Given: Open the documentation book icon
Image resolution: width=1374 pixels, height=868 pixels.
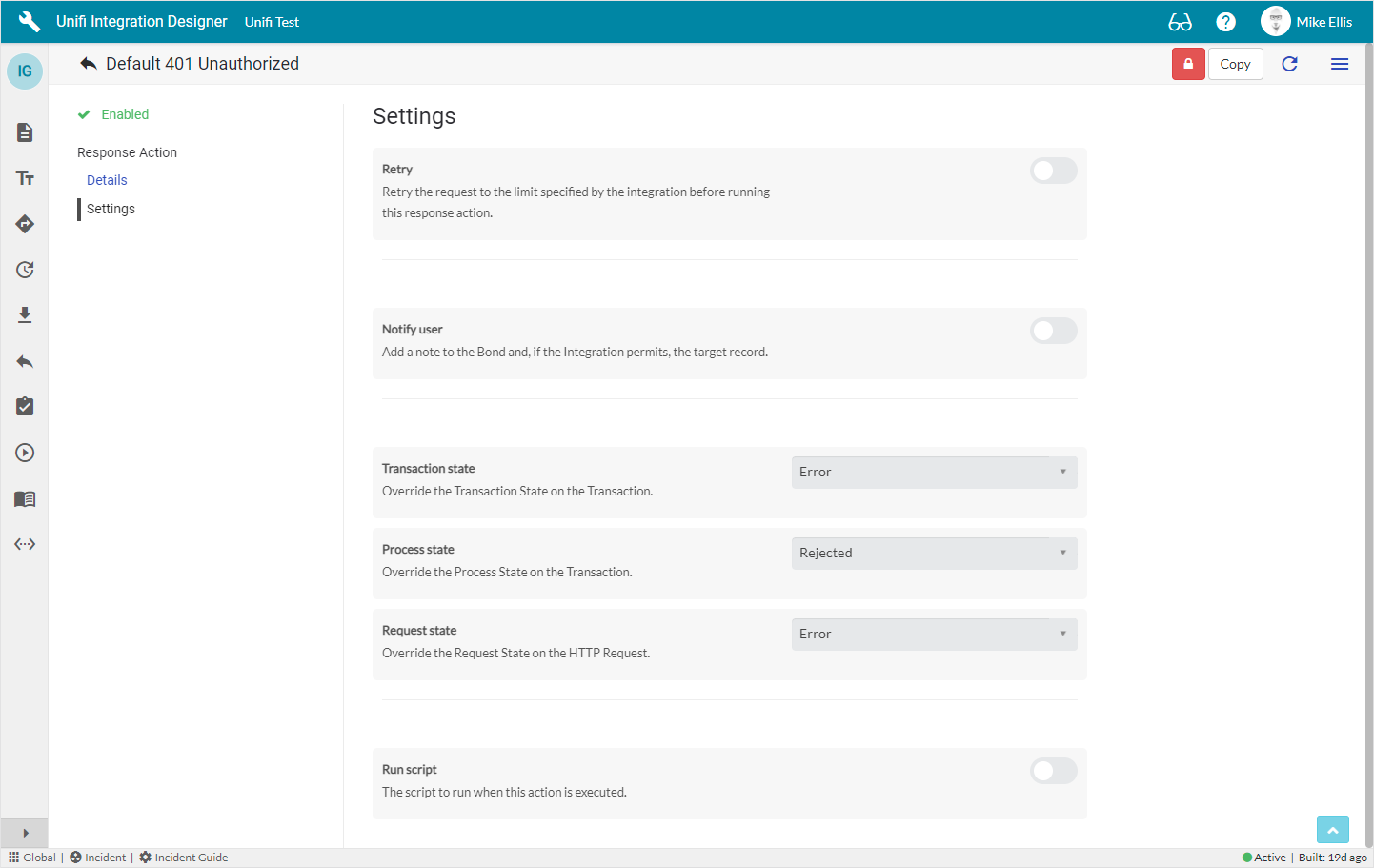Looking at the screenshot, I should (x=25, y=497).
